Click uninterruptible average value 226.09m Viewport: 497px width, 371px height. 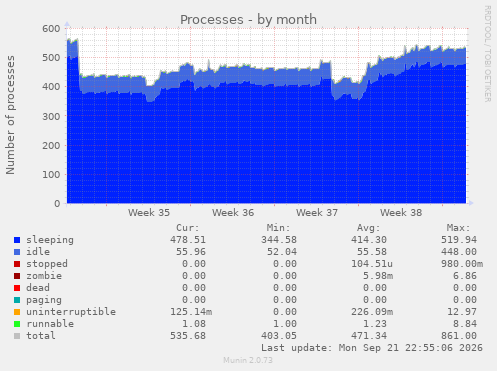(x=372, y=312)
